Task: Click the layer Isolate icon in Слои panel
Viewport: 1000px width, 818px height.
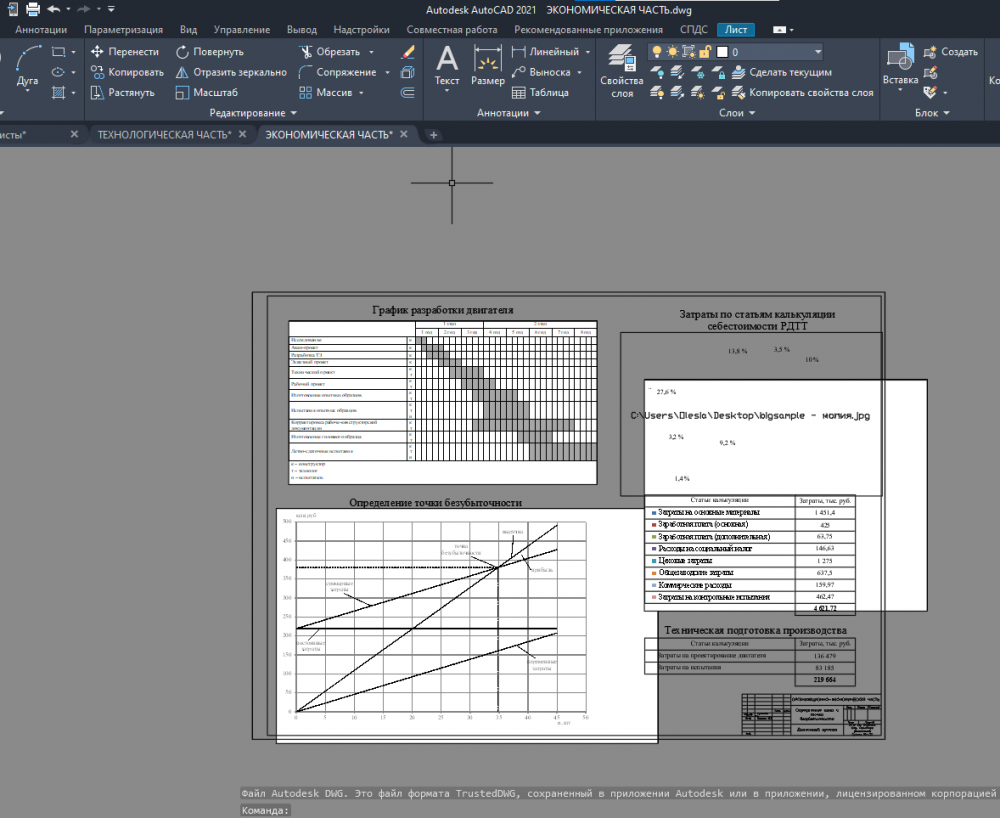Action: coord(677,72)
